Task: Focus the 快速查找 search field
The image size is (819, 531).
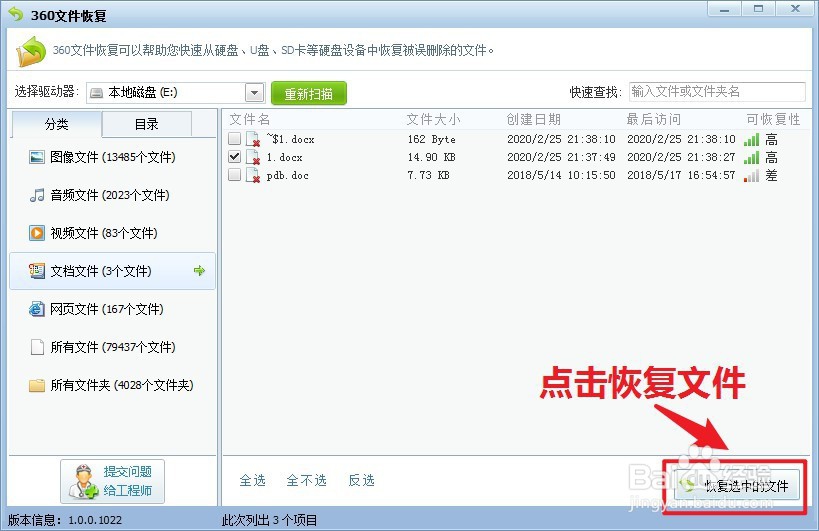Action: tap(717, 92)
